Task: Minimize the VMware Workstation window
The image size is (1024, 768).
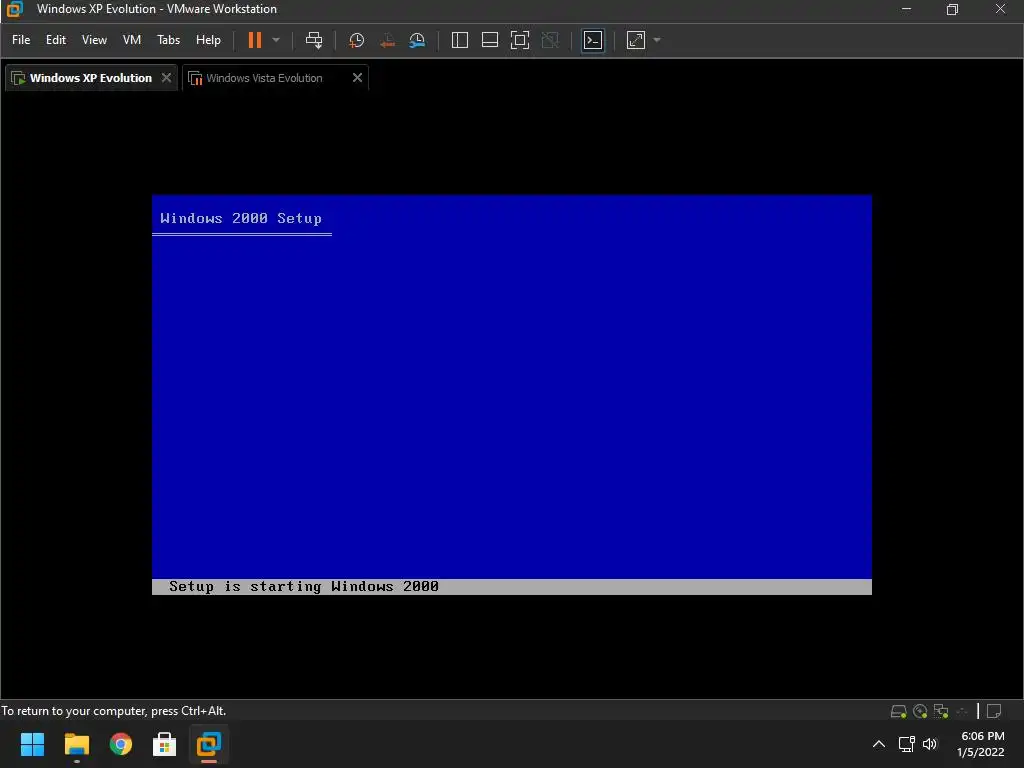Action: [x=906, y=9]
